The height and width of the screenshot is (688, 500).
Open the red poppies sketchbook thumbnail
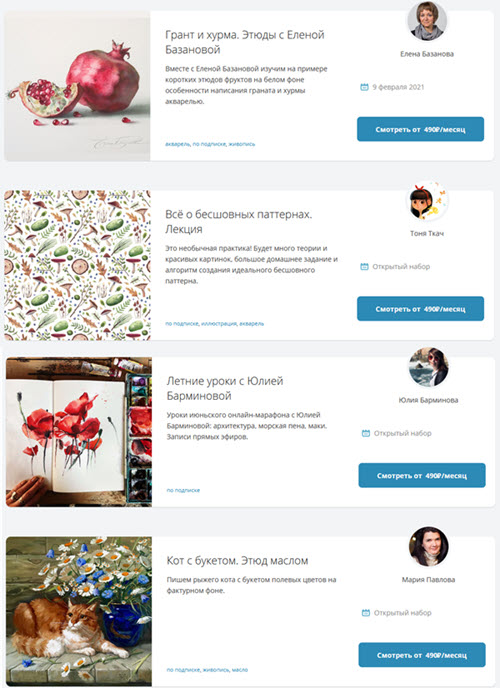coord(79,432)
